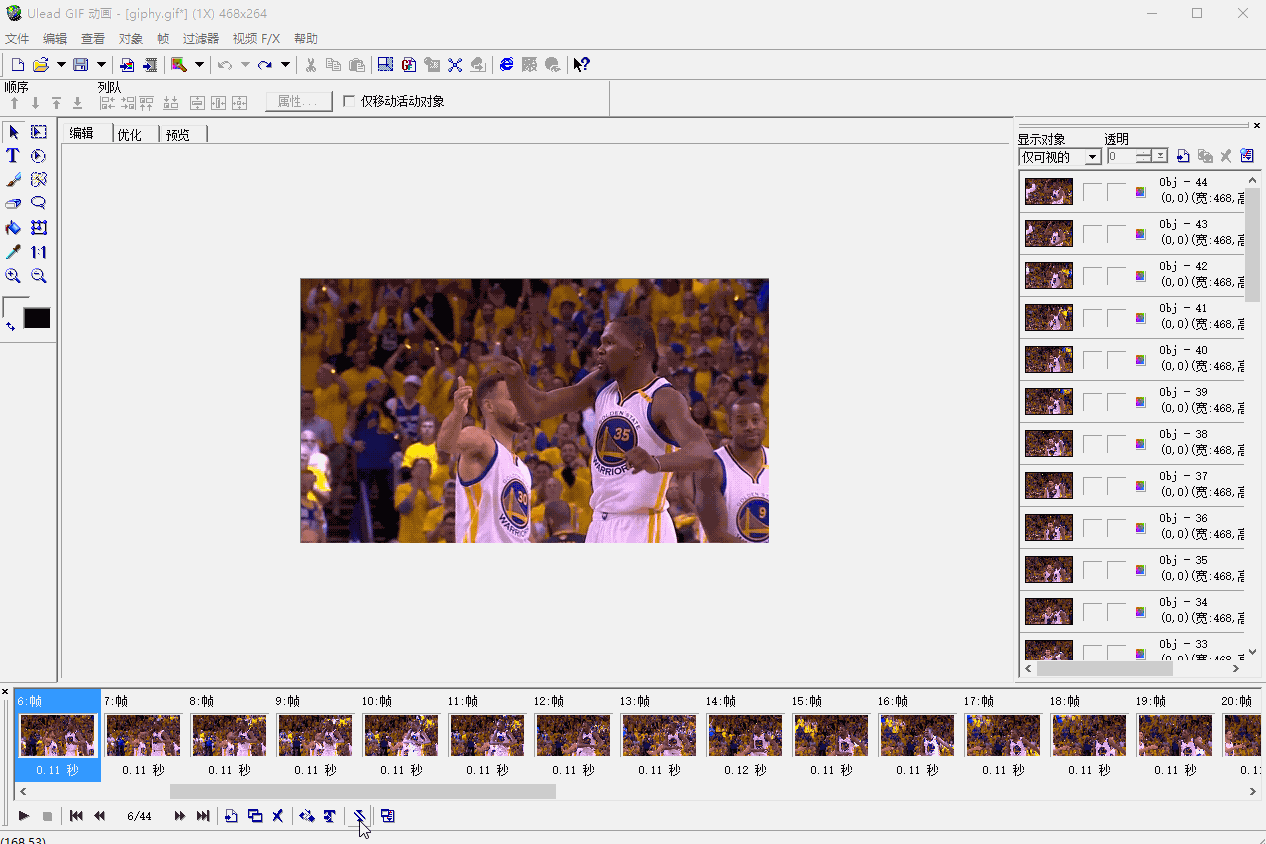Click the Zoom In magnifier tool

coord(13,276)
